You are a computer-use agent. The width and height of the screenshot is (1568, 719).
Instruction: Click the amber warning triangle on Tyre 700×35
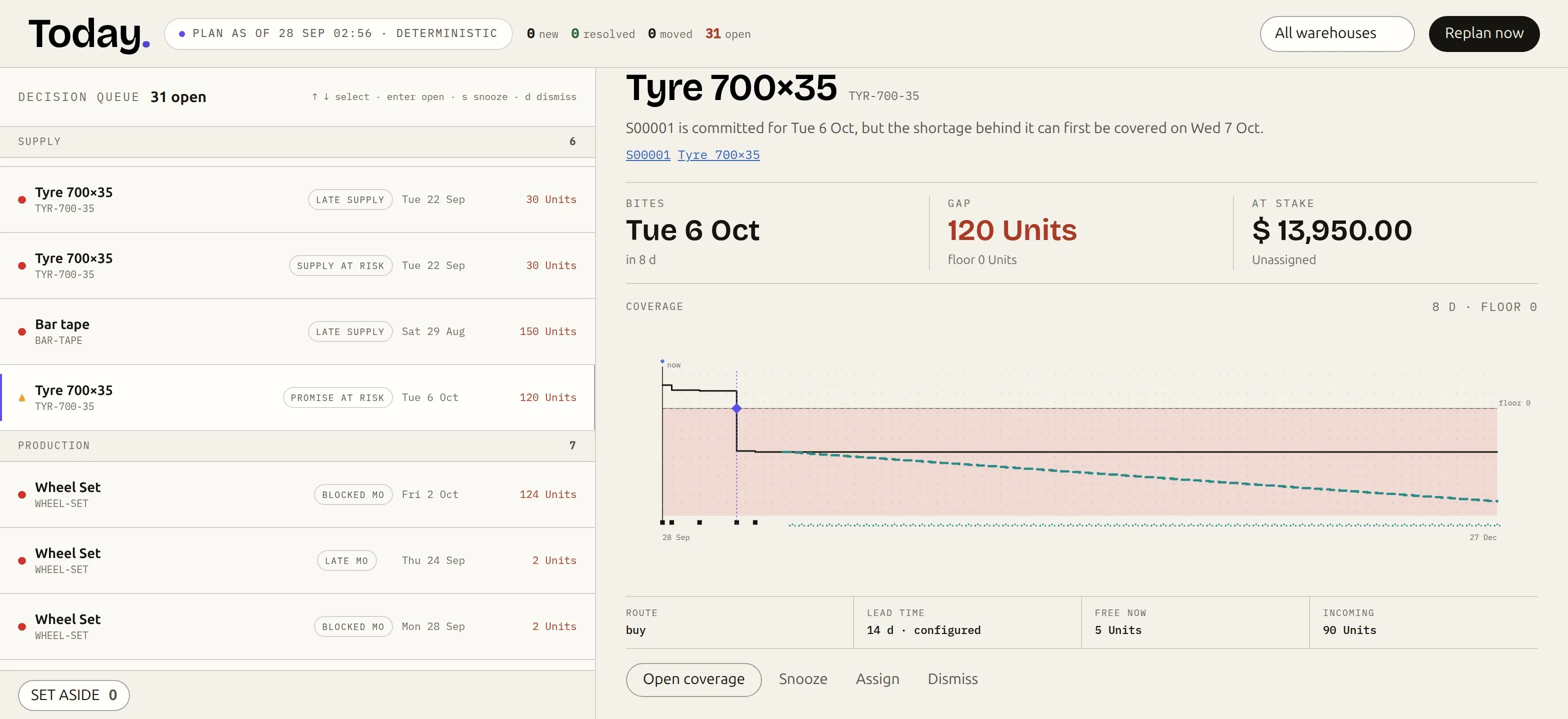pyautogui.click(x=22, y=397)
